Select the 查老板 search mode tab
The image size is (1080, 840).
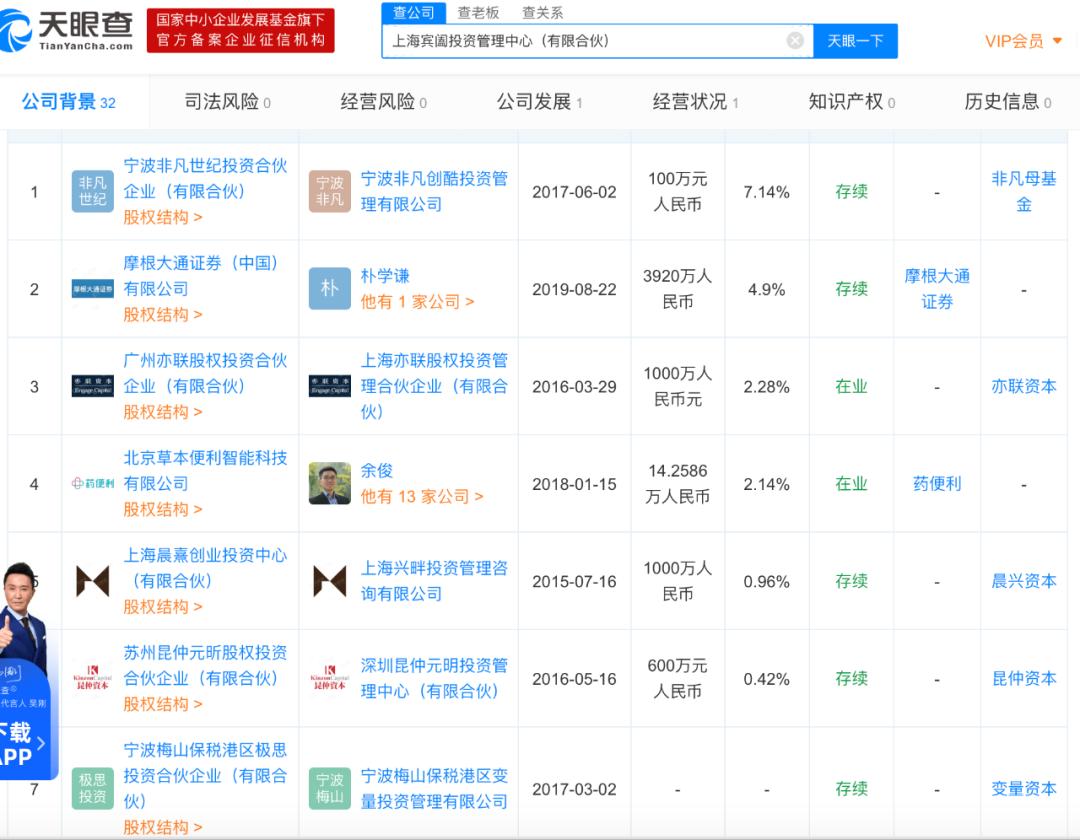click(x=478, y=13)
